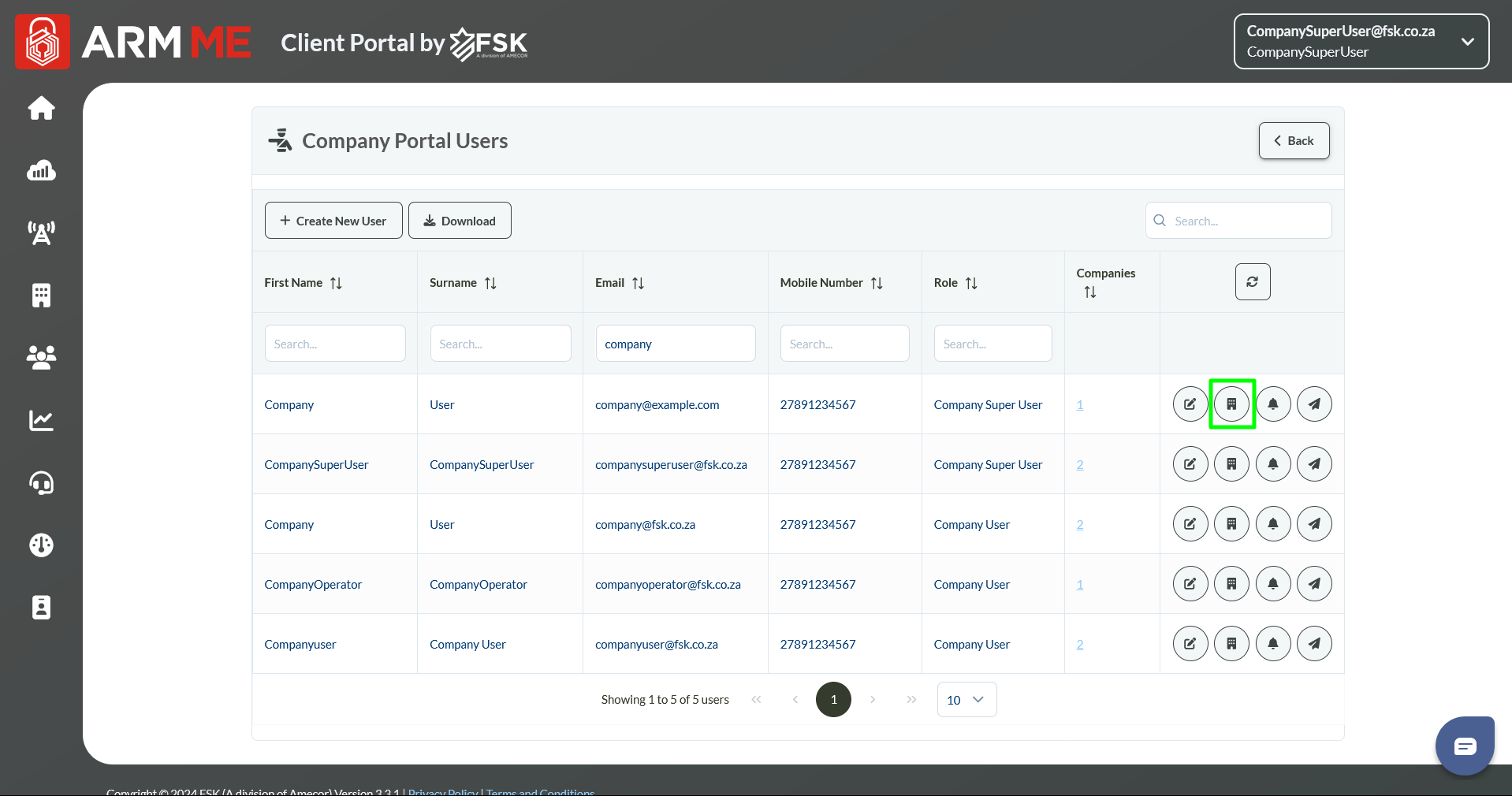Image resolution: width=1512 pixels, height=796 pixels.
Task: Click the refresh table icon button
Action: [x=1252, y=282]
